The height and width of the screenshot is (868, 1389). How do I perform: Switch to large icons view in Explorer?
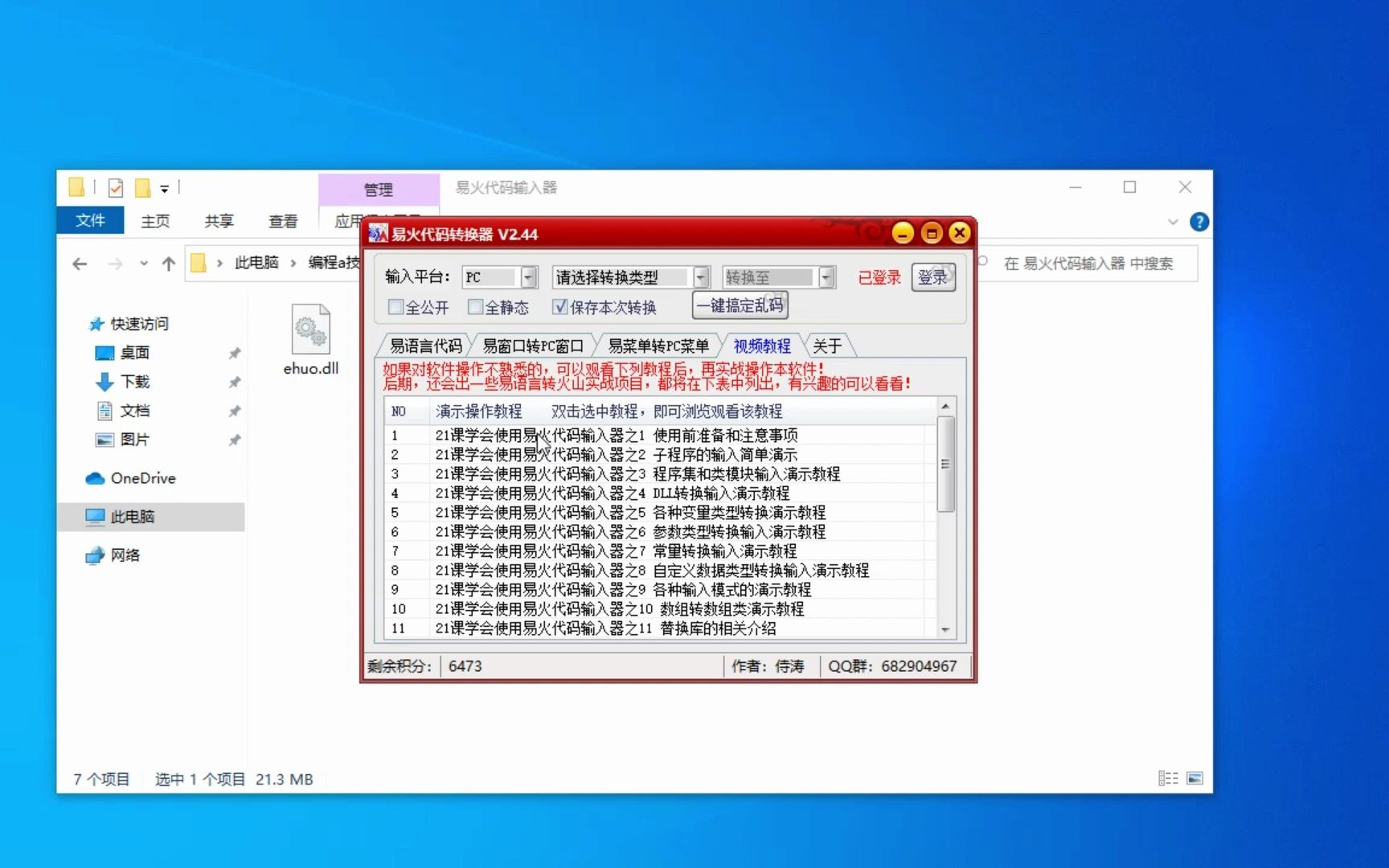pyautogui.click(x=1195, y=778)
